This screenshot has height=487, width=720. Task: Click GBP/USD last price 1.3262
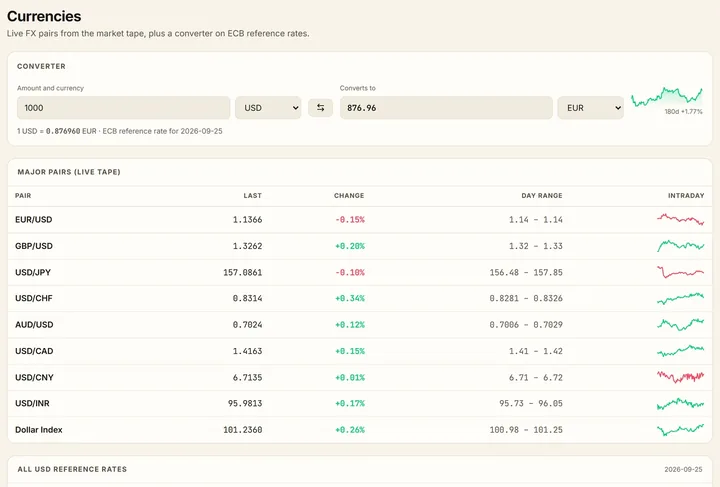(248, 246)
